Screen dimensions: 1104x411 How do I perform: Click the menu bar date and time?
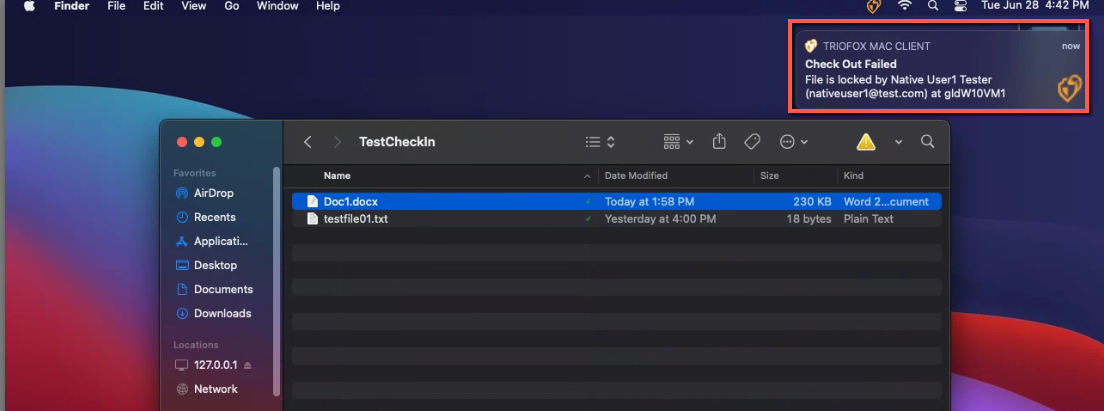tap(1035, 6)
